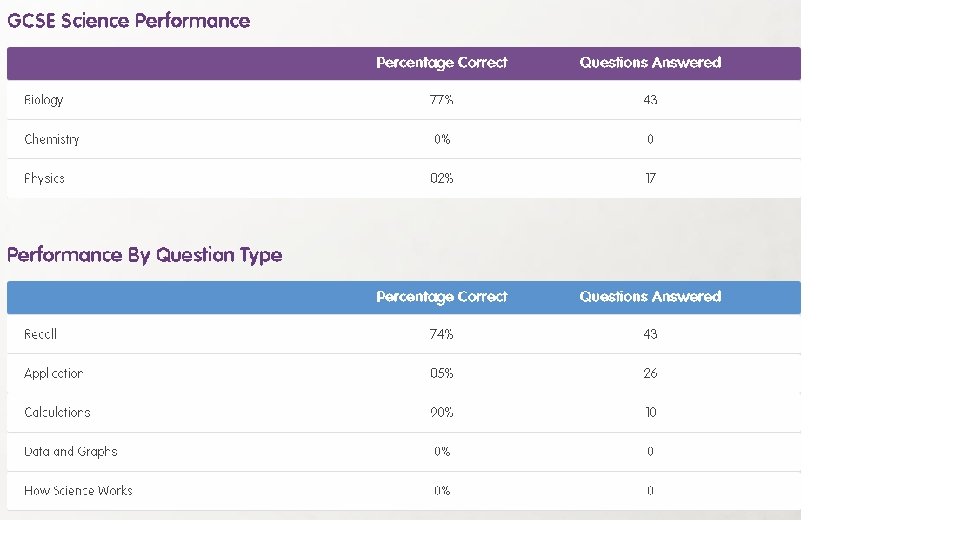Click Questions Answered header in purple table
Screen dimensions: 960x540
point(650,62)
